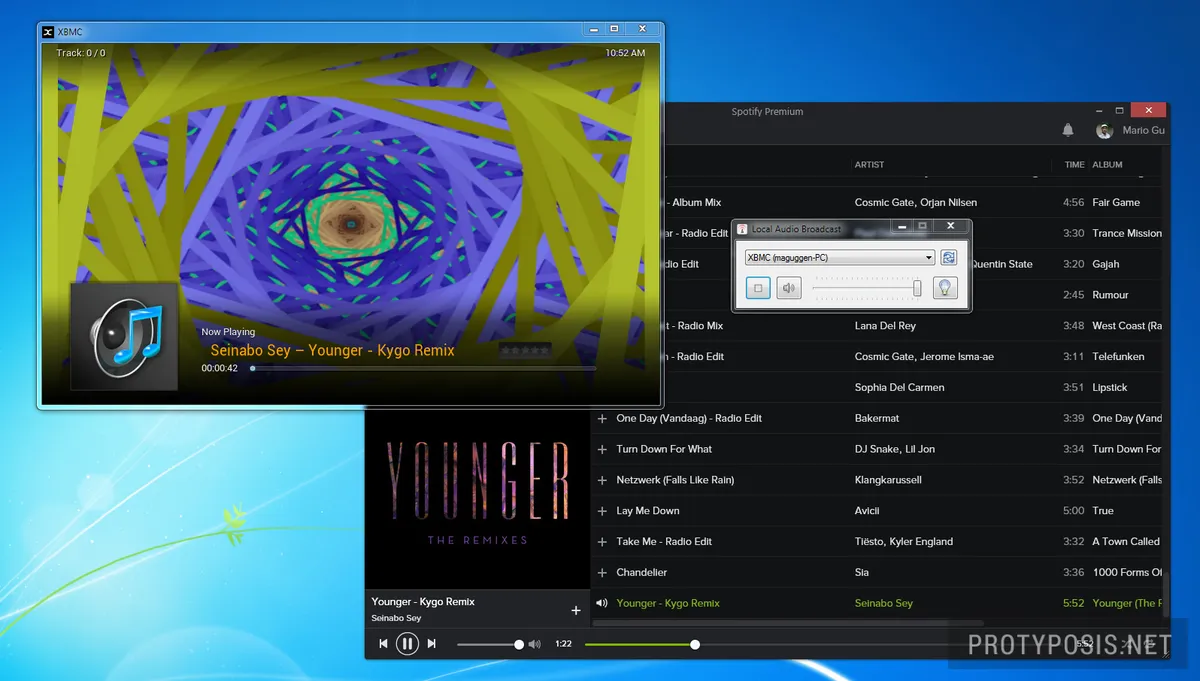1200x681 pixels.
Task: Pause playback in Spotify
Action: (407, 643)
